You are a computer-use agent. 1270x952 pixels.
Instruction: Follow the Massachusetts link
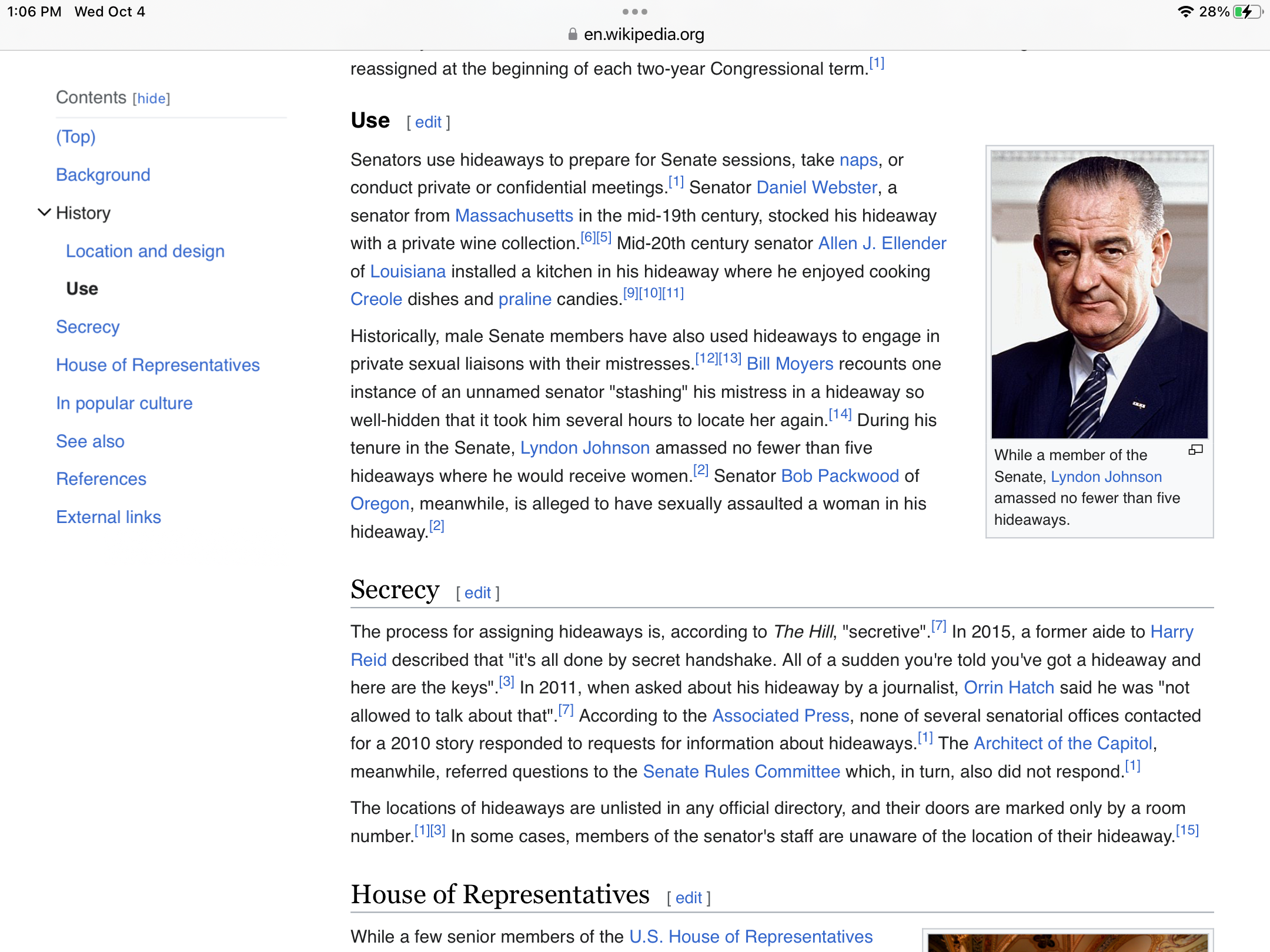pos(514,216)
